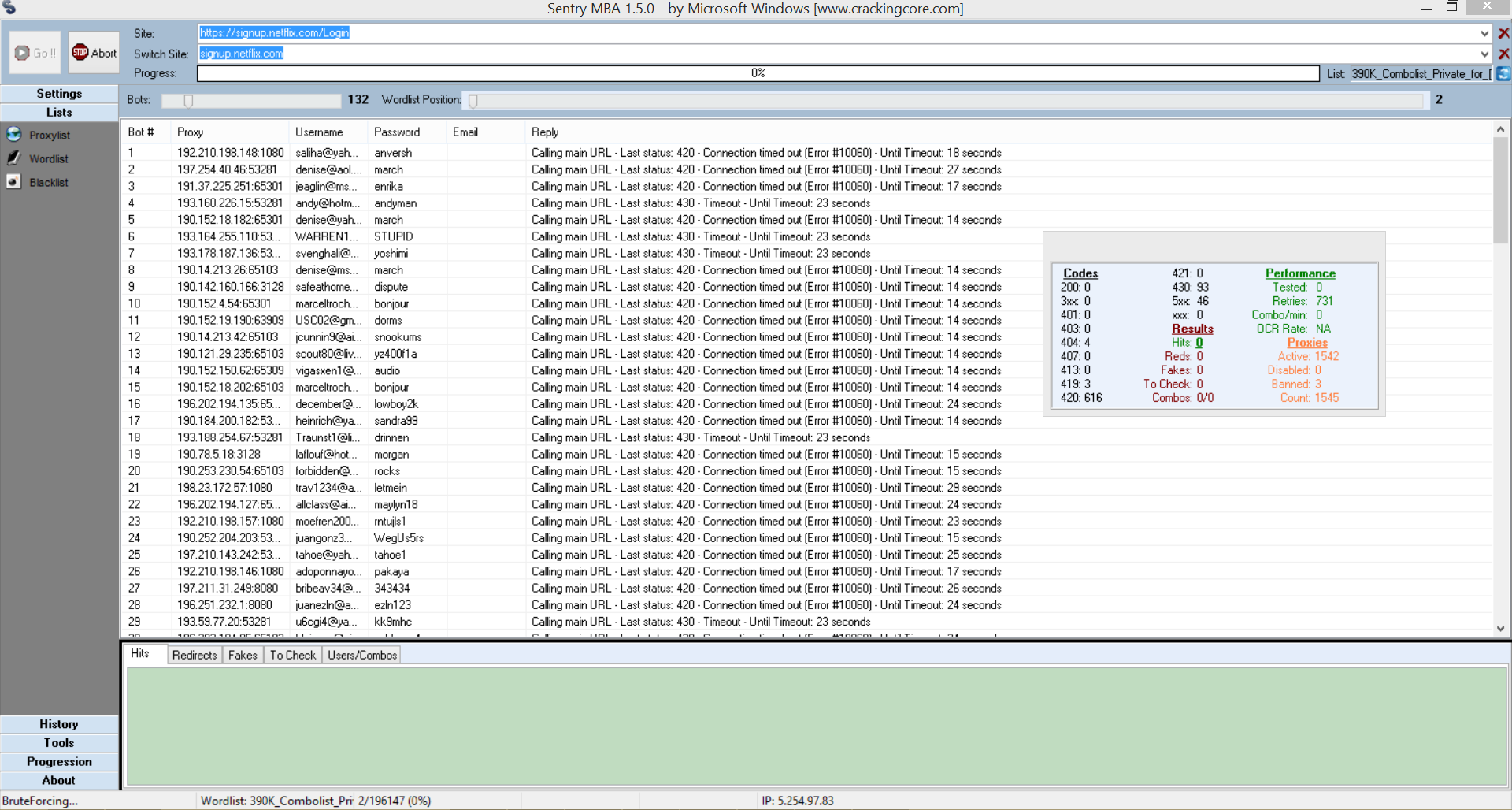Viewport: 1512px width, 810px height.
Task: Clear the Switch Site field with red X
Action: pyautogui.click(x=1503, y=54)
